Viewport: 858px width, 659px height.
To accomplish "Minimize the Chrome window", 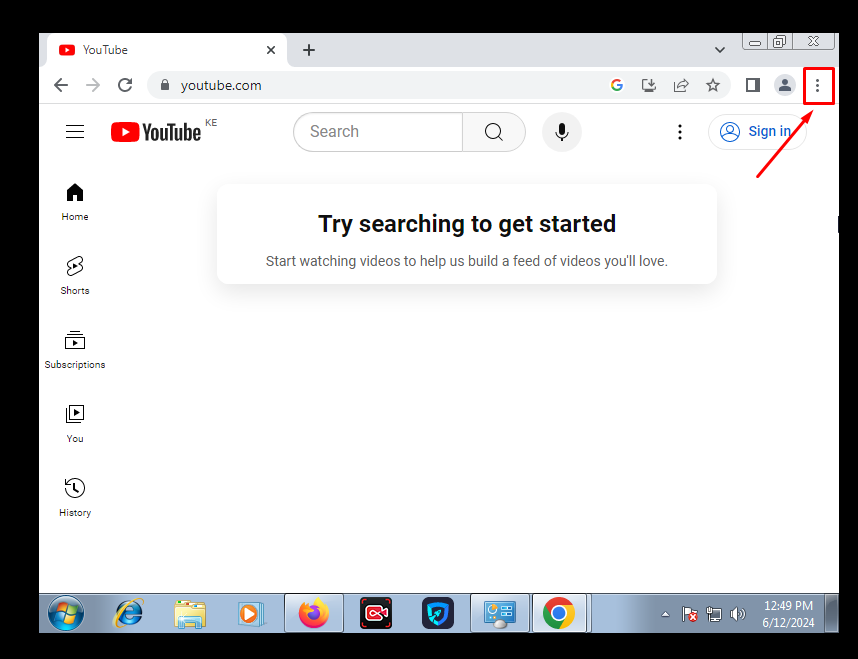I will pyautogui.click(x=755, y=42).
